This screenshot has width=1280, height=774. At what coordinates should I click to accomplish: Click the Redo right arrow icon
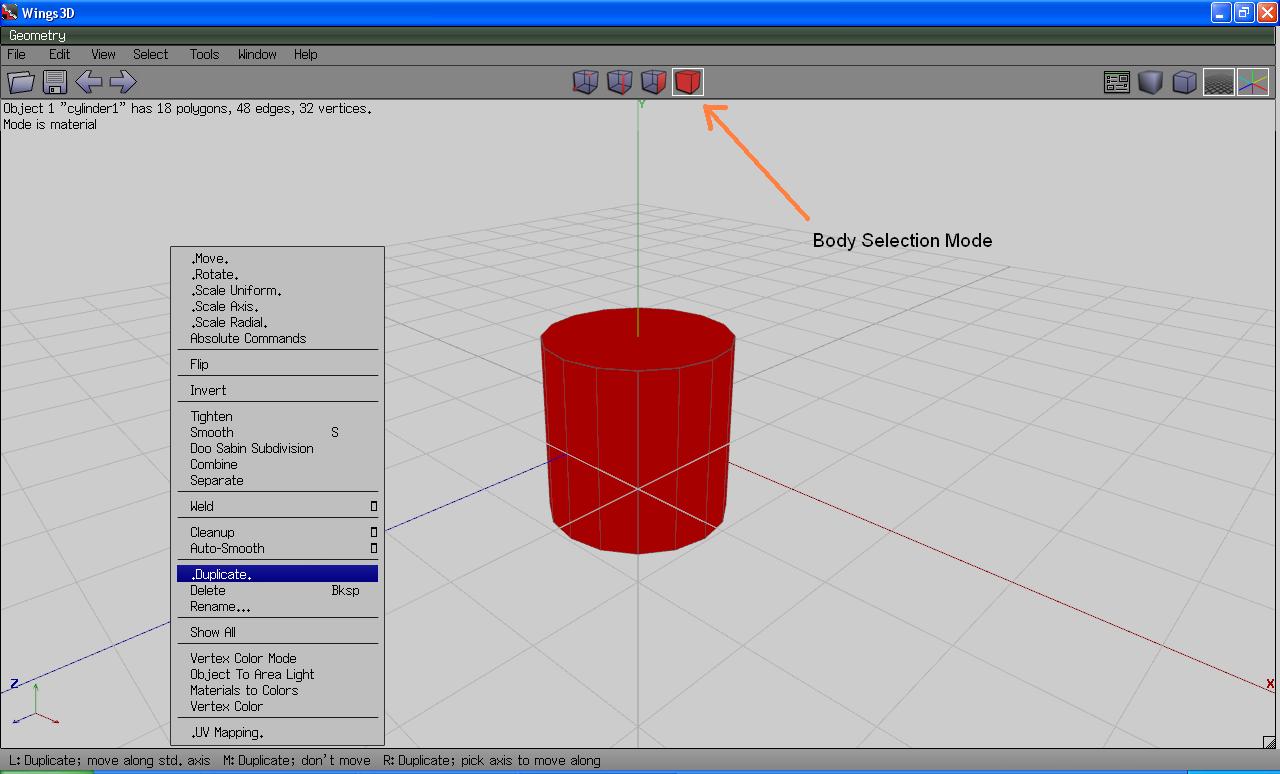(x=122, y=82)
